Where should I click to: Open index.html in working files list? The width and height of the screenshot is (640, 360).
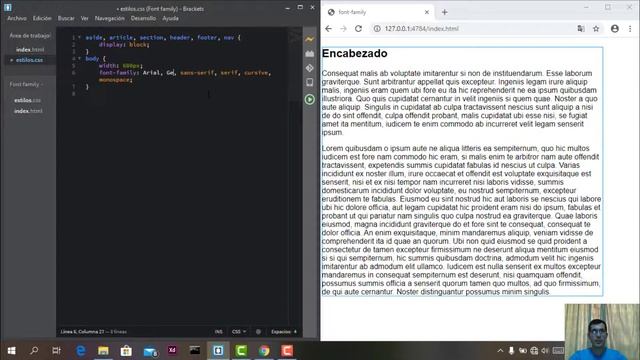coord(30,50)
